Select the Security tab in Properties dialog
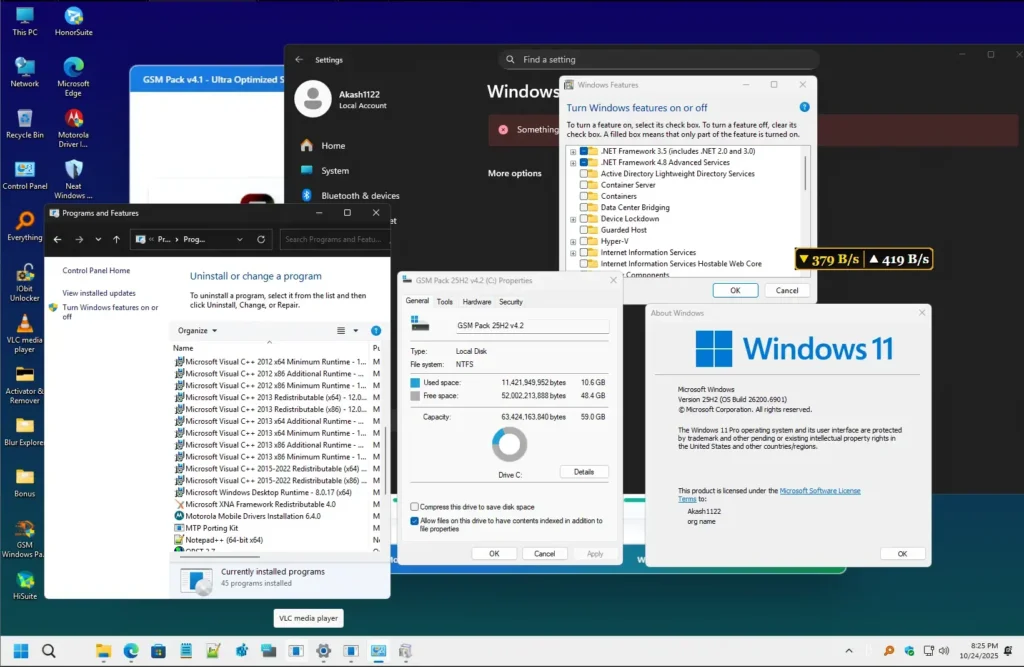This screenshot has height=667, width=1024. [511, 302]
